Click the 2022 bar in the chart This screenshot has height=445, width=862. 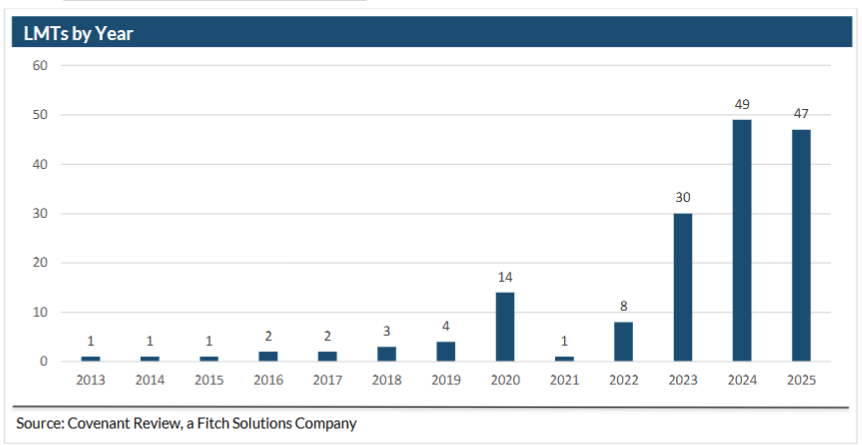coord(623,341)
